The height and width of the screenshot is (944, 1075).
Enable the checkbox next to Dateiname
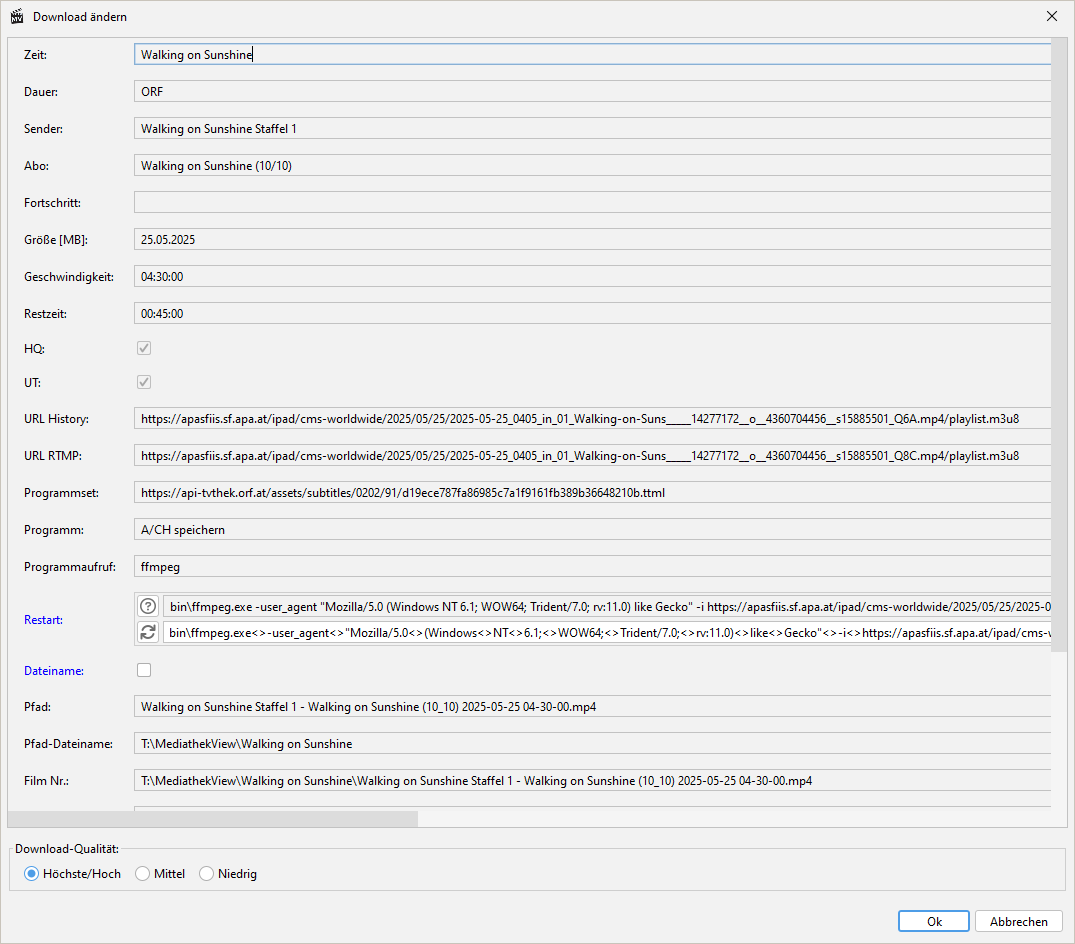pyautogui.click(x=144, y=670)
